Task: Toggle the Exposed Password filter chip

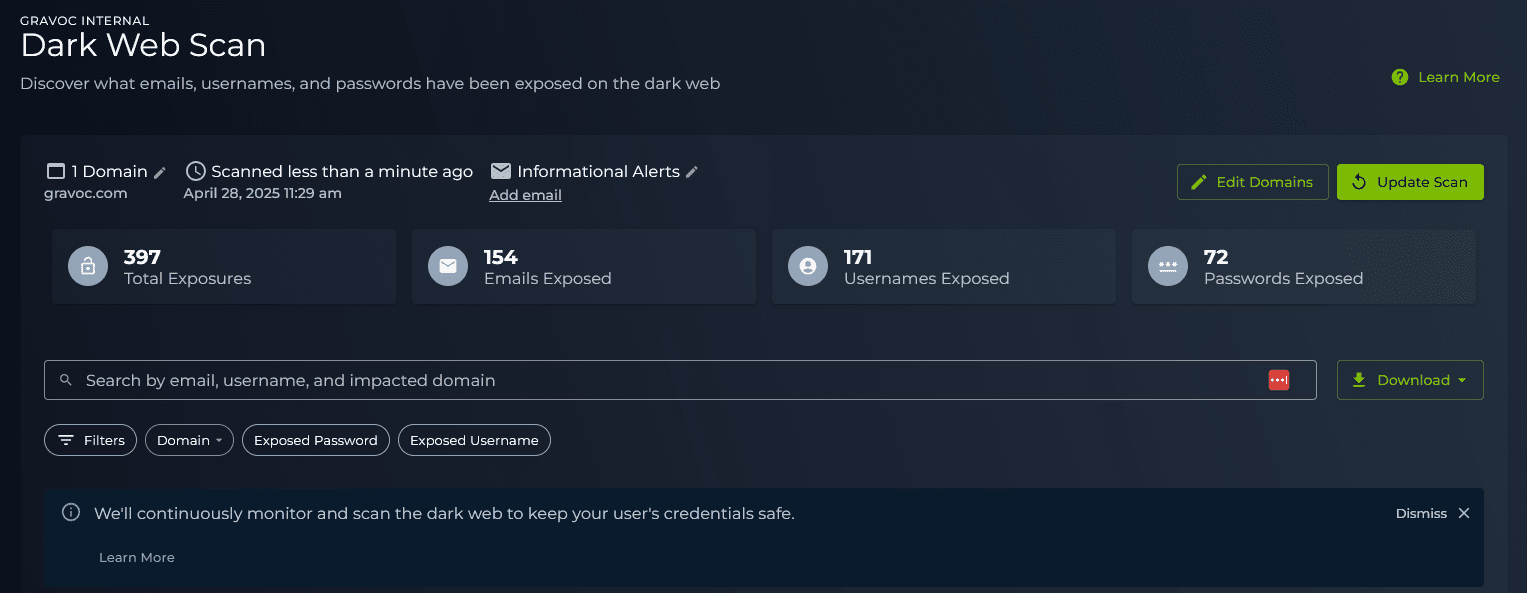Action: [315, 440]
